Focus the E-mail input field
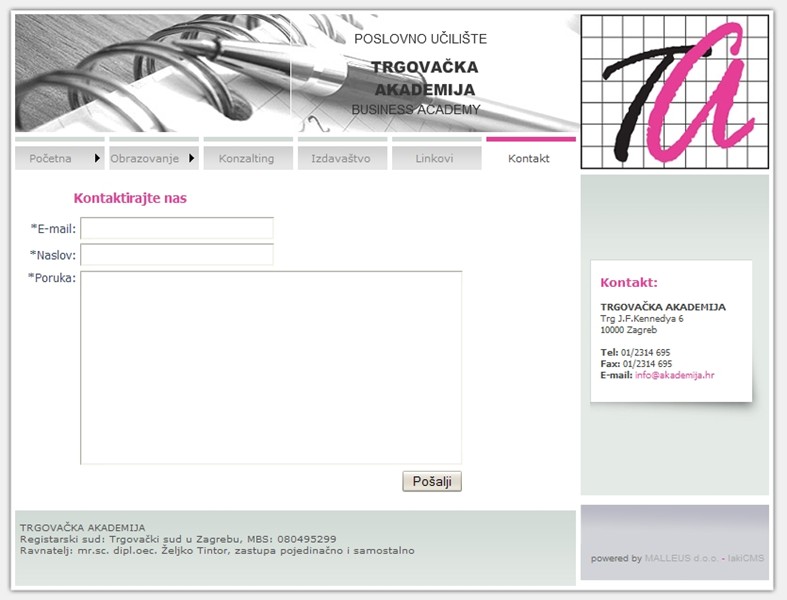Image resolution: width=787 pixels, height=600 pixels. point(177,228)
